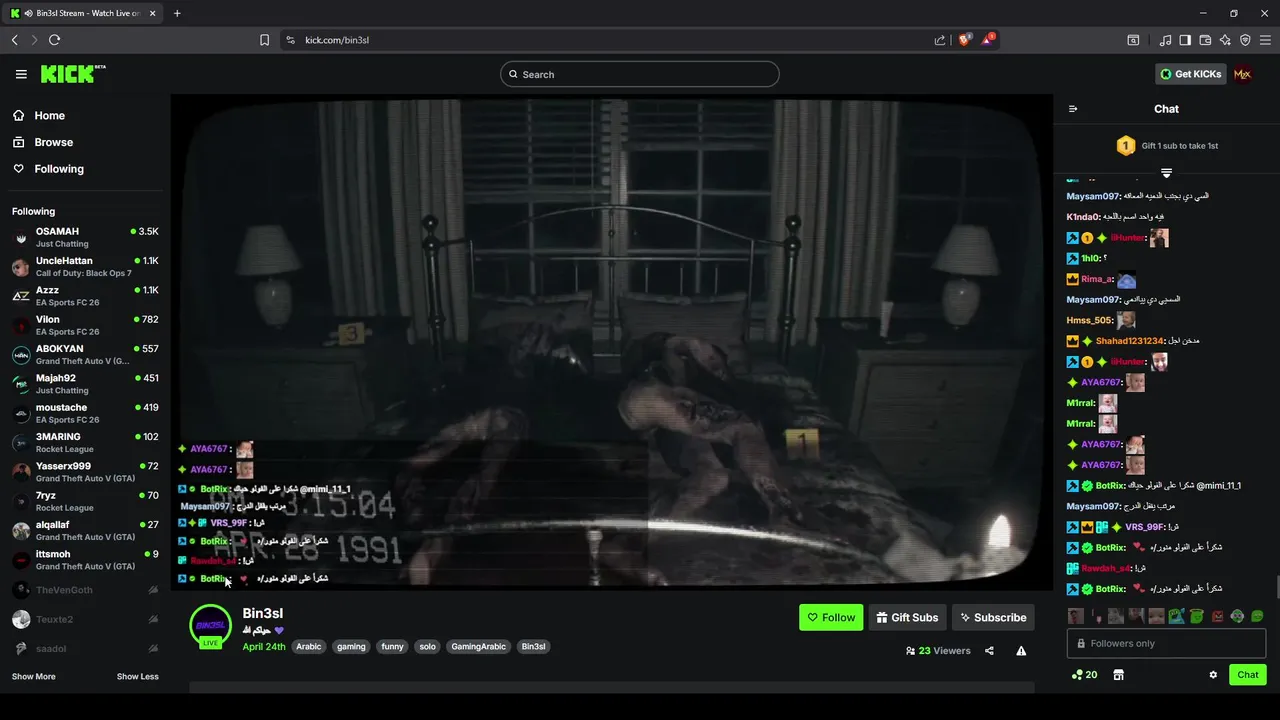Click the Subscribe button
Screen dimensions: 1280x720
tap(993, 618)
